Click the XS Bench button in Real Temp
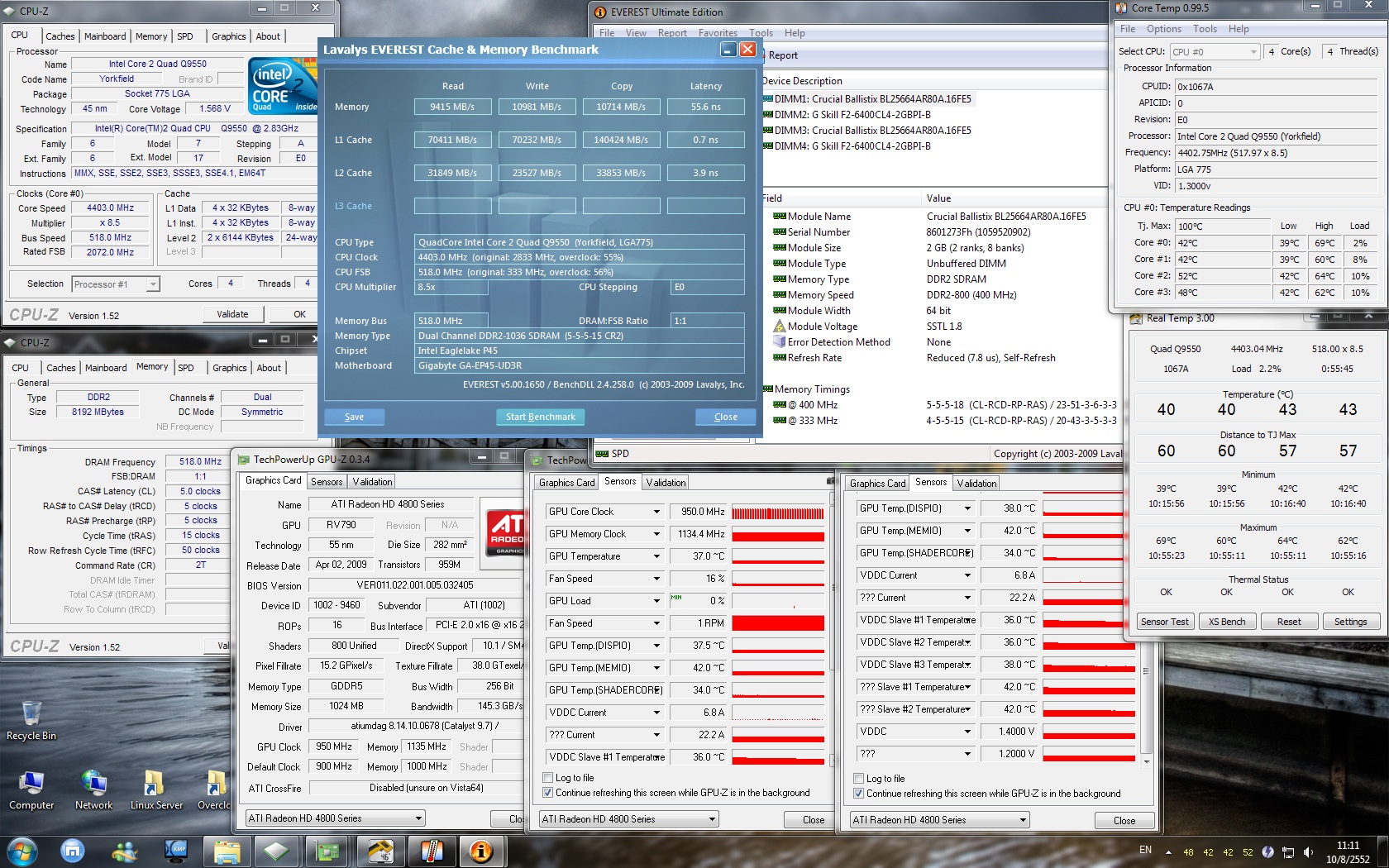This screenshot has width=1389, height=868. coord(1227,622)
